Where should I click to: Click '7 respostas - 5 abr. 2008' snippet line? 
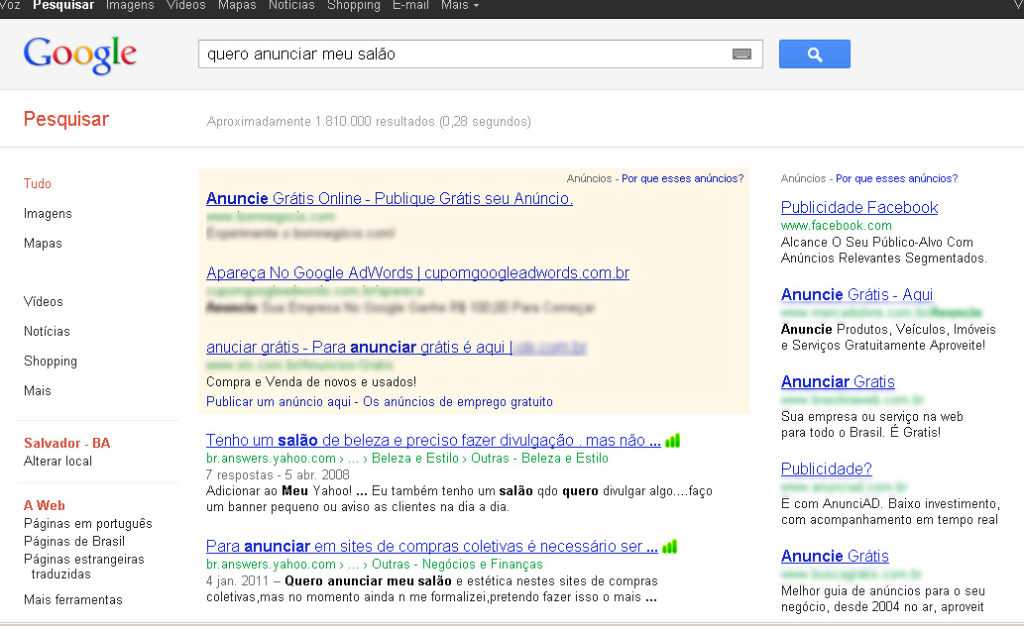click(x=278, y=475)
